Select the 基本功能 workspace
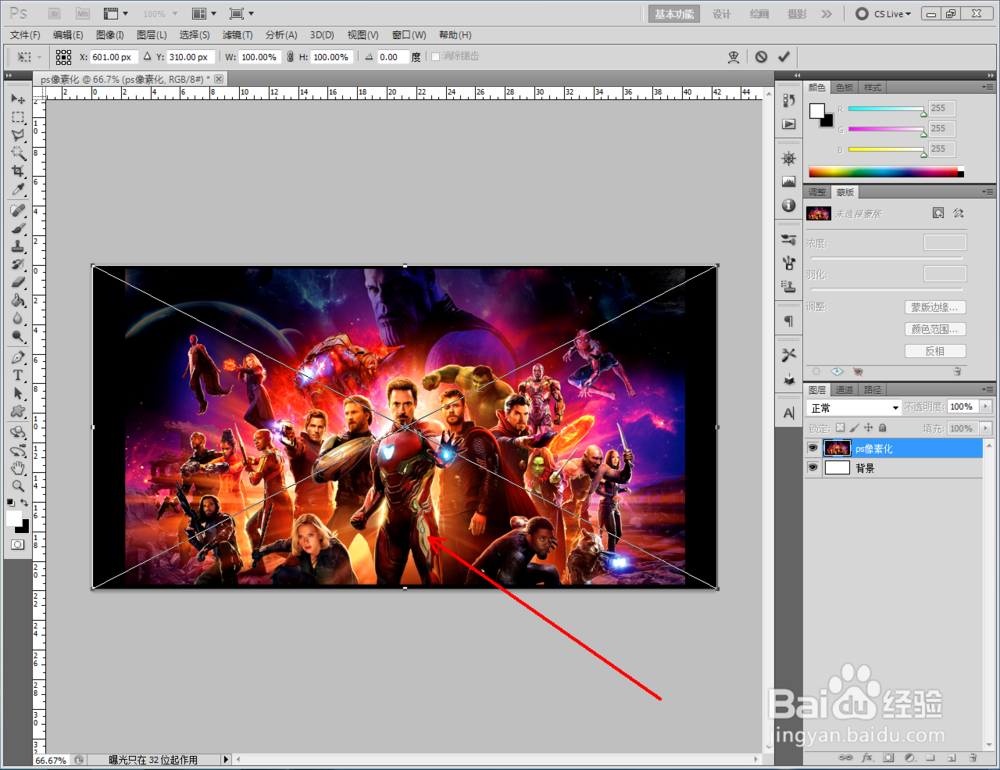The image size is (1000, 770). click(674, 14)
